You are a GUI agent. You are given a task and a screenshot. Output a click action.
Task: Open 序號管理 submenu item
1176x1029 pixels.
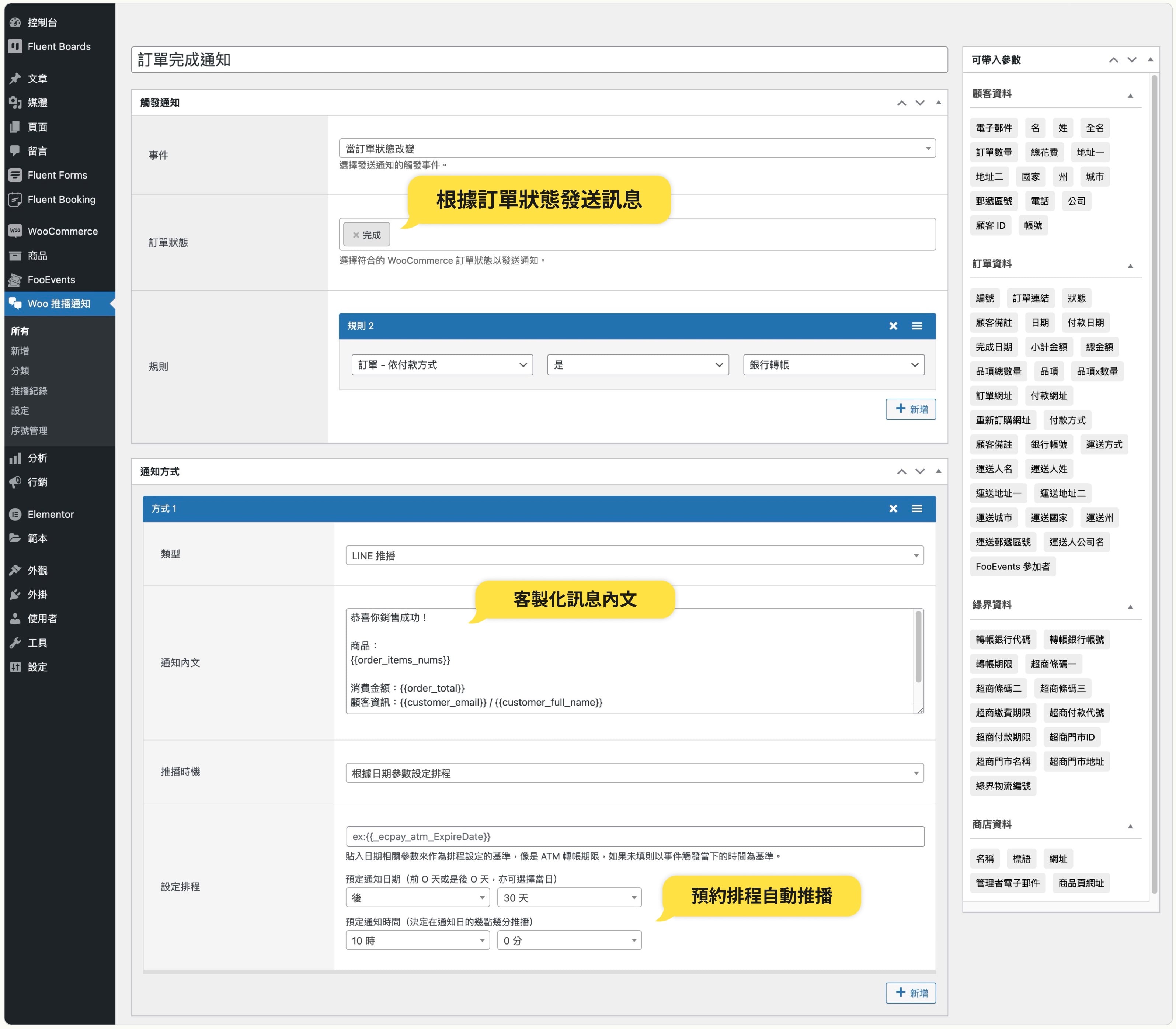pos(29,431)
